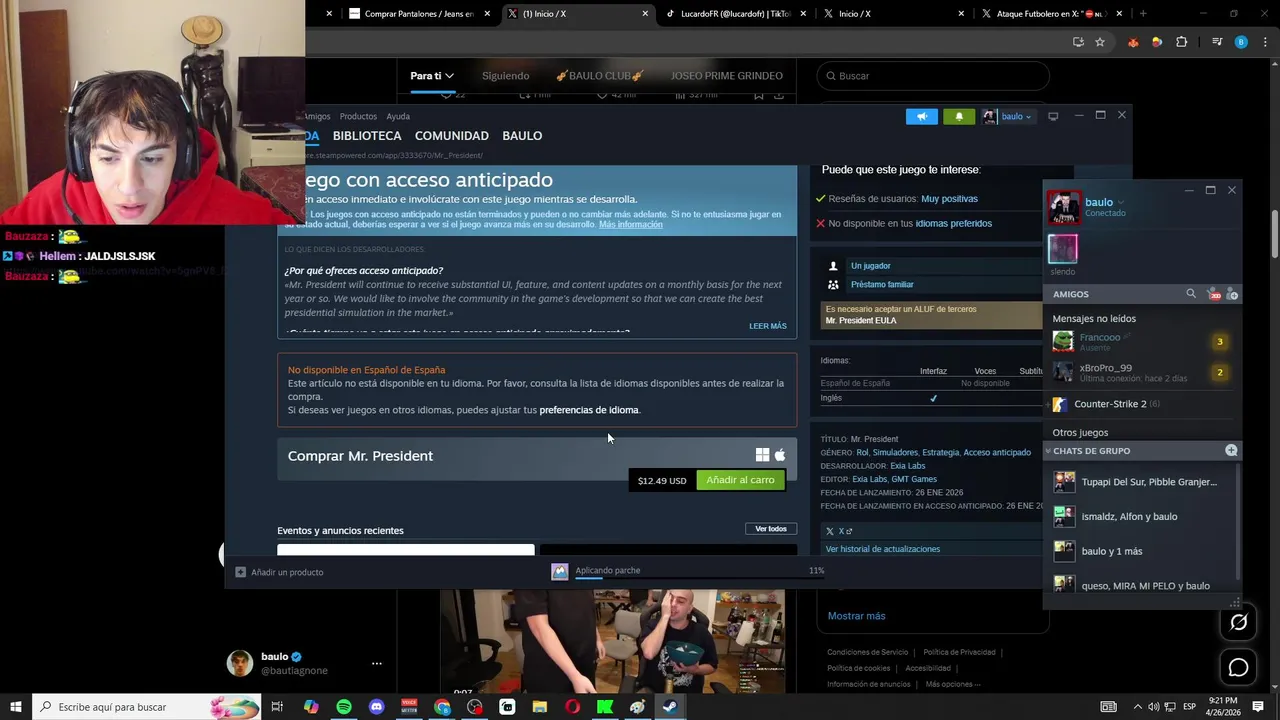Click Ver todos events button
The width and height of the screenshot is (1280, 720).
tap(771, 529)
